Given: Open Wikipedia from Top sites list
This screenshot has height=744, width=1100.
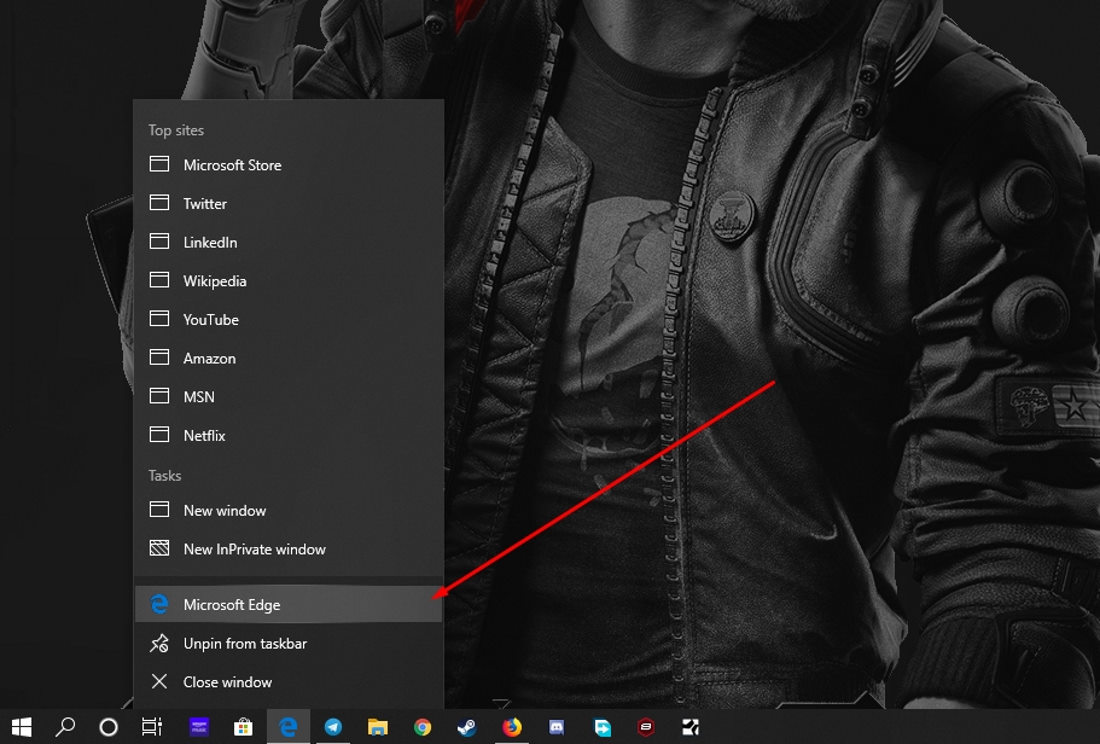Looking at the screenshot, I should coord(288,280).
